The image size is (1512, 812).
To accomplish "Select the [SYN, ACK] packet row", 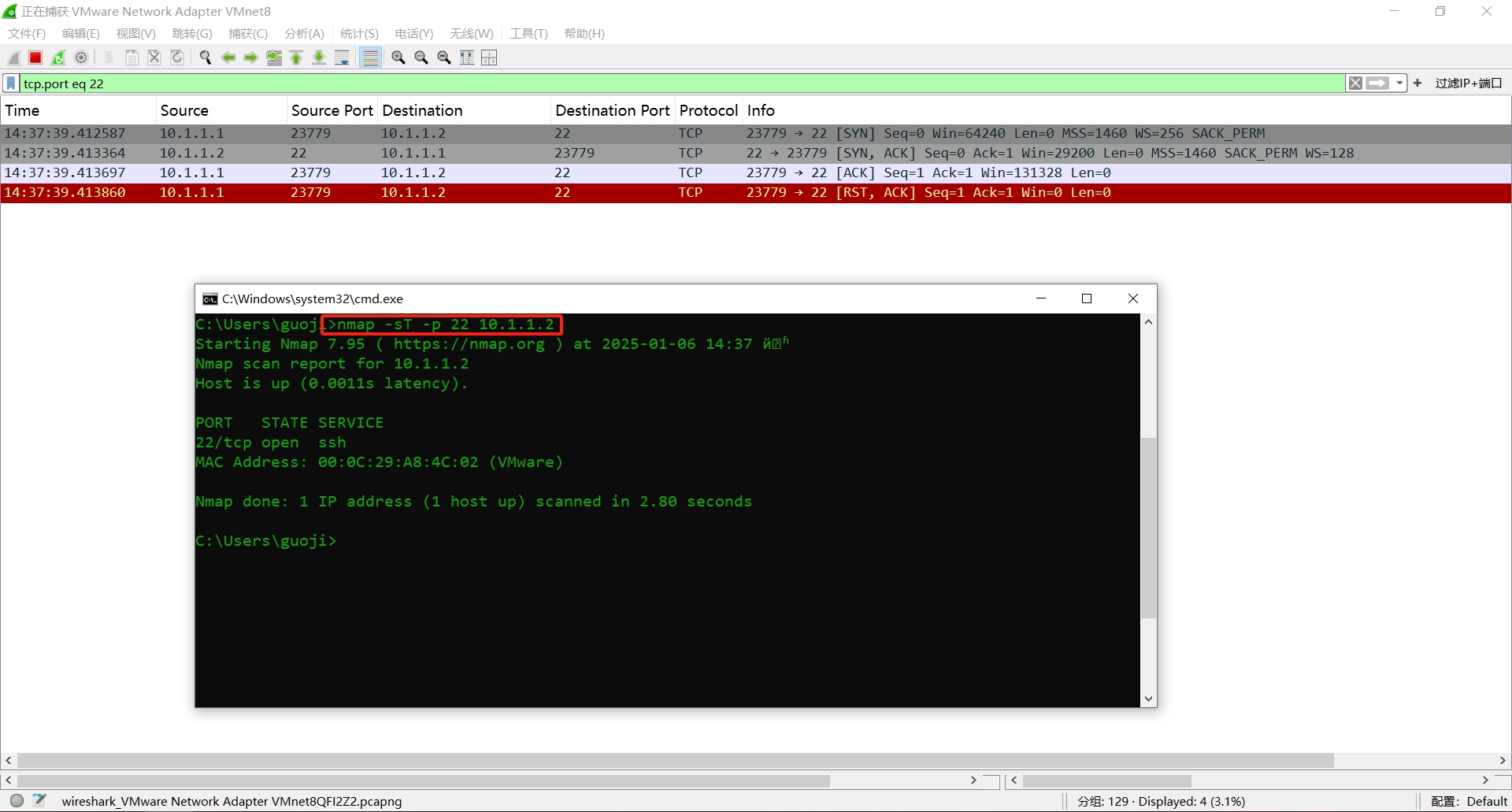I will [x=756, y=154].
